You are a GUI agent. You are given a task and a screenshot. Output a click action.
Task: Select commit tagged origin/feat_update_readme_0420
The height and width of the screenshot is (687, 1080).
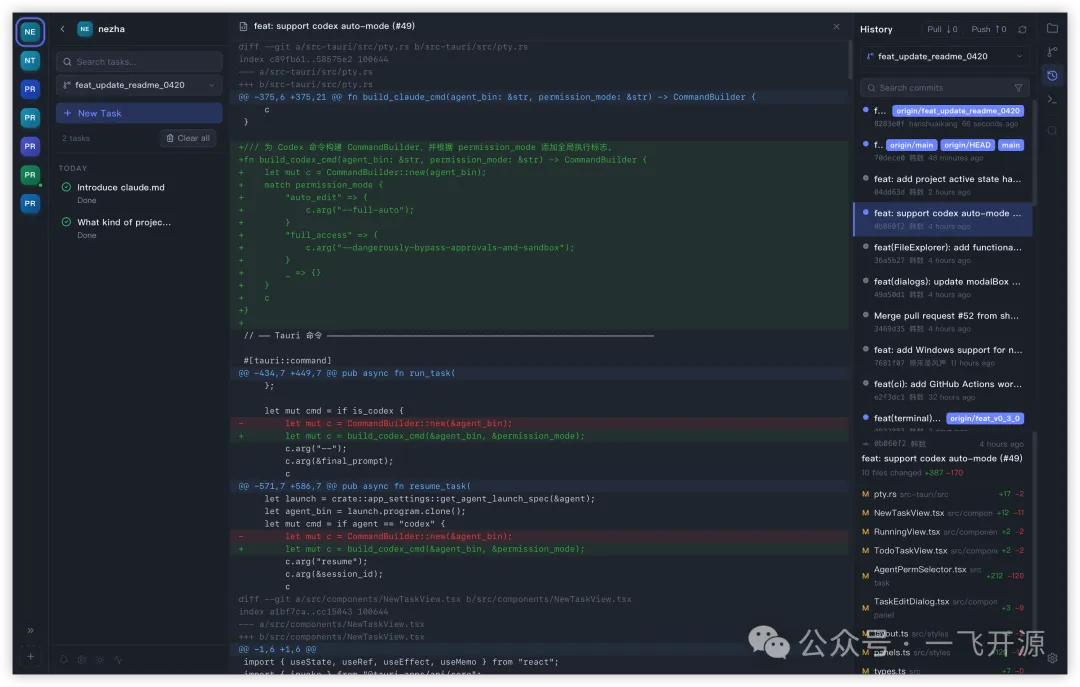pos(942,116)
